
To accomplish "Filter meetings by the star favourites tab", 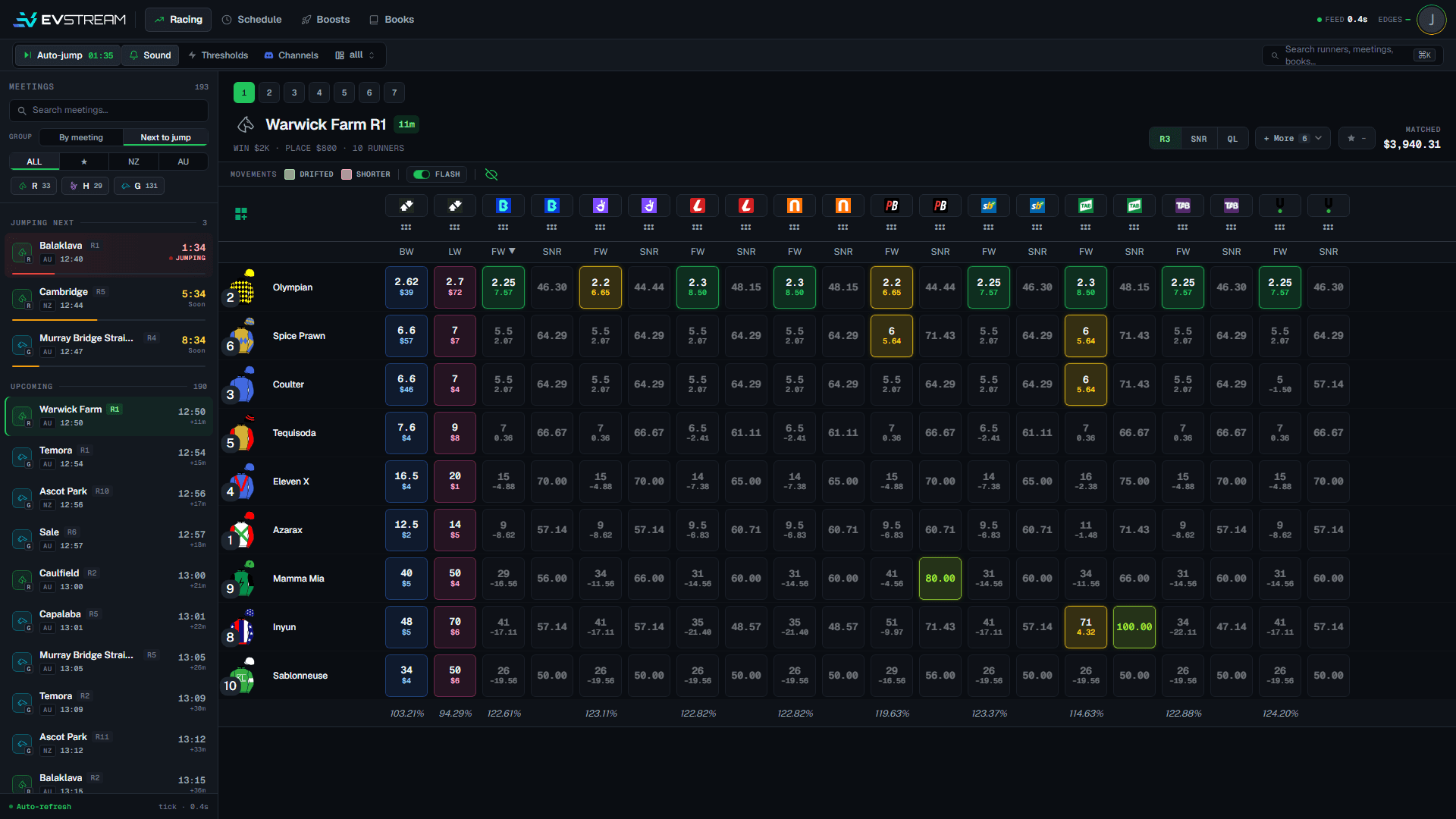I will pyautogui.click(x=84, y=162).
